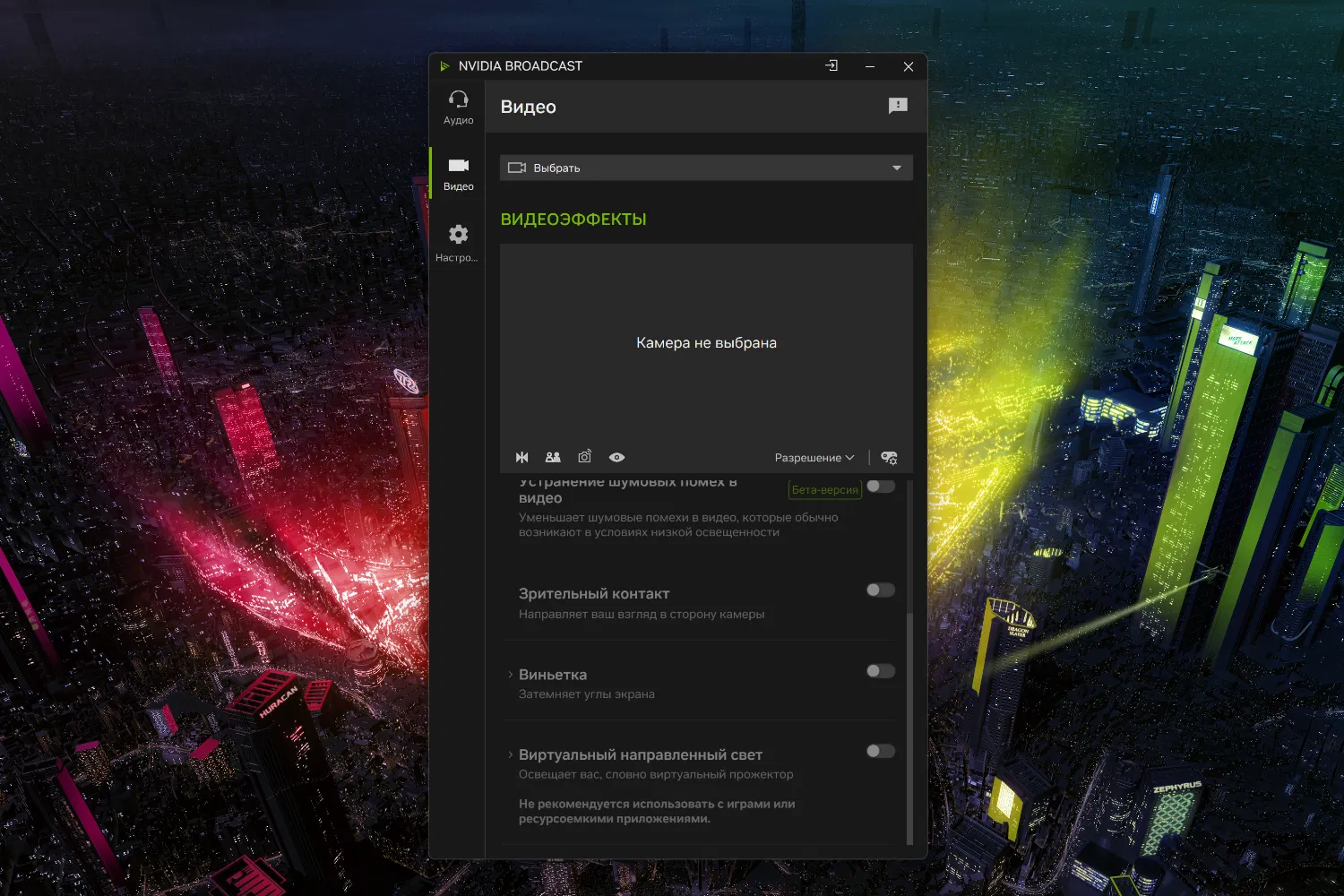Toggle the eye preview visibility icon
The image size is (1344, 896).
[x=616, y=457]
